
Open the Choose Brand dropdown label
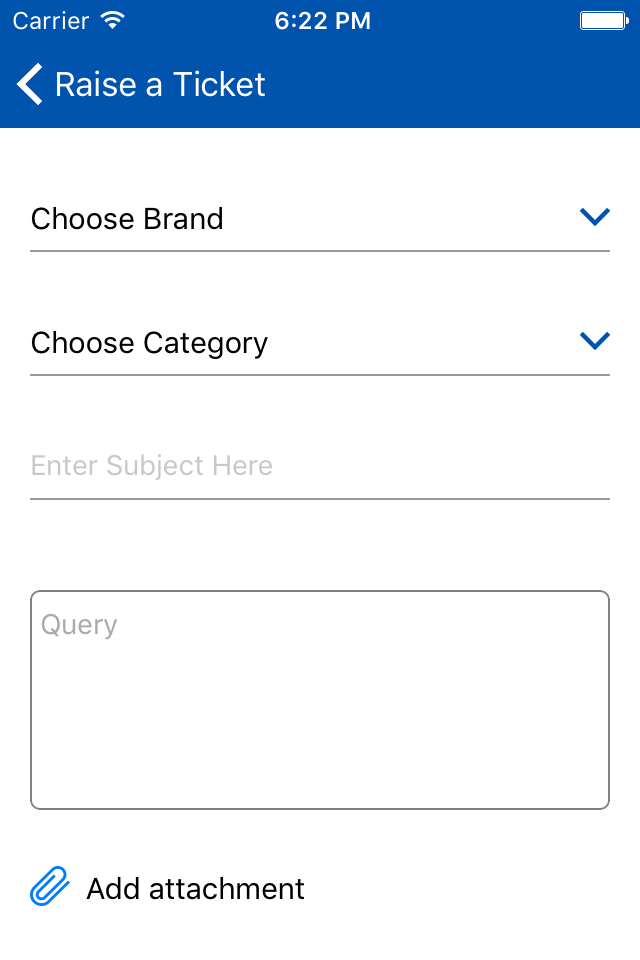[x=127, y=219]
